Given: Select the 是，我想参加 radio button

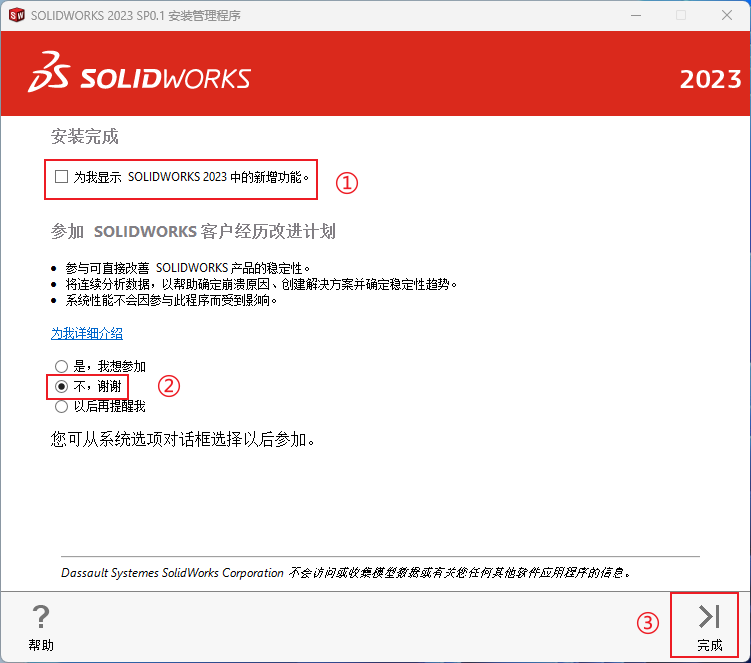Looking at the screenshot, I should (x=61, y=366).
